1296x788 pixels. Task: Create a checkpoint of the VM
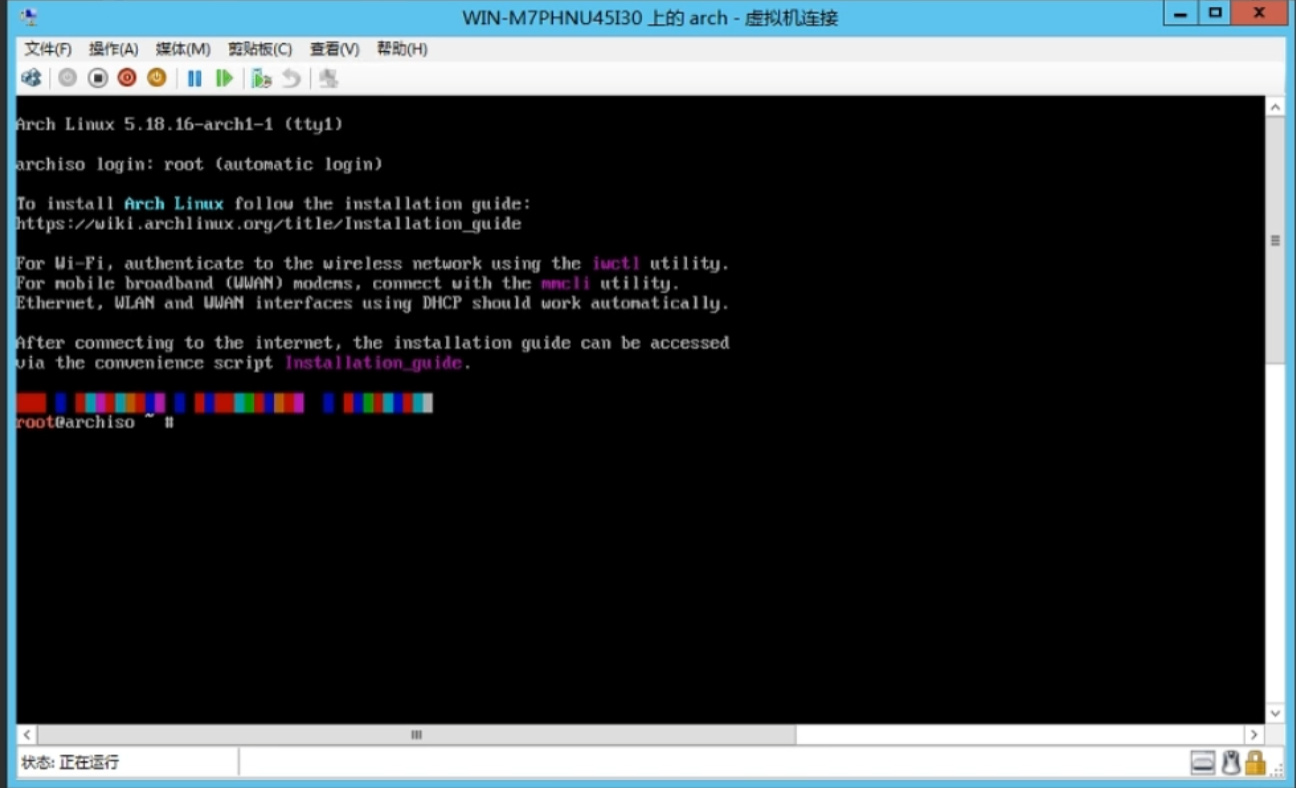tap(261, 78)
